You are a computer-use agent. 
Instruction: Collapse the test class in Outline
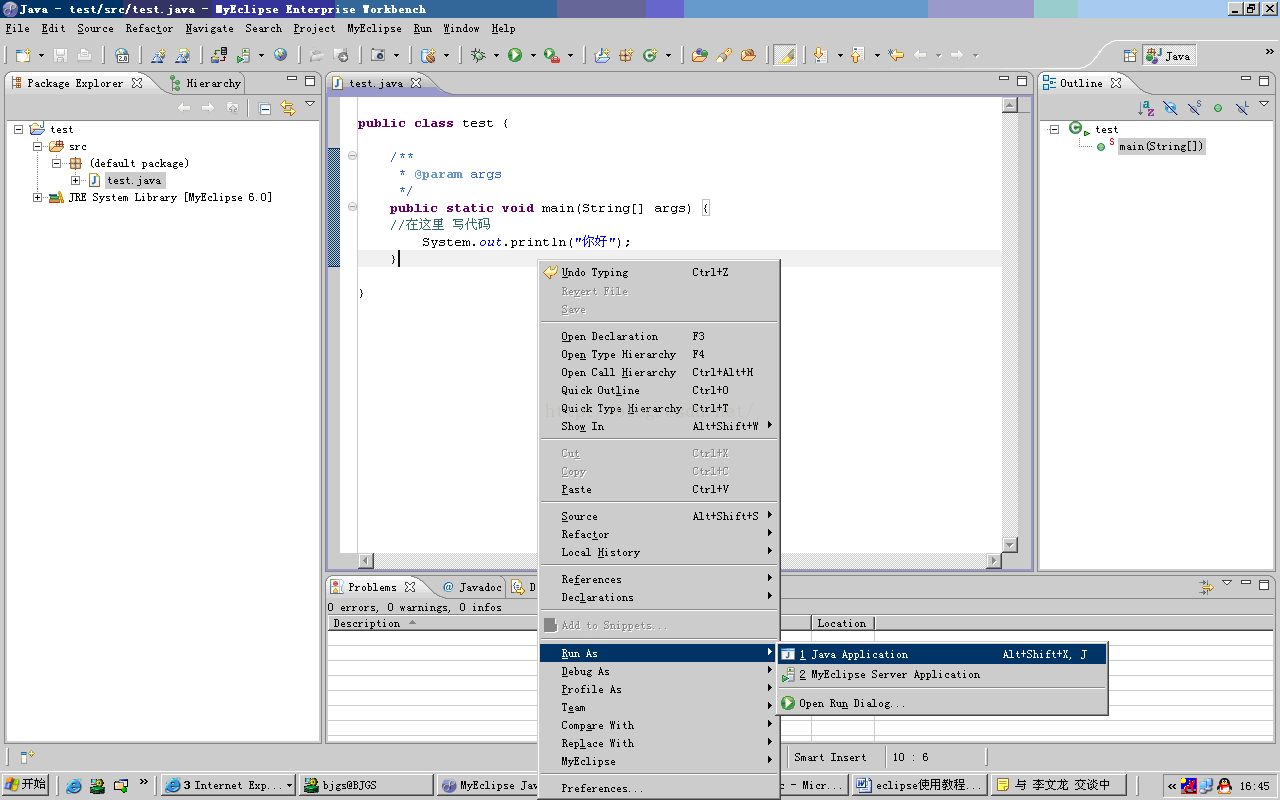pos(1054,129)
